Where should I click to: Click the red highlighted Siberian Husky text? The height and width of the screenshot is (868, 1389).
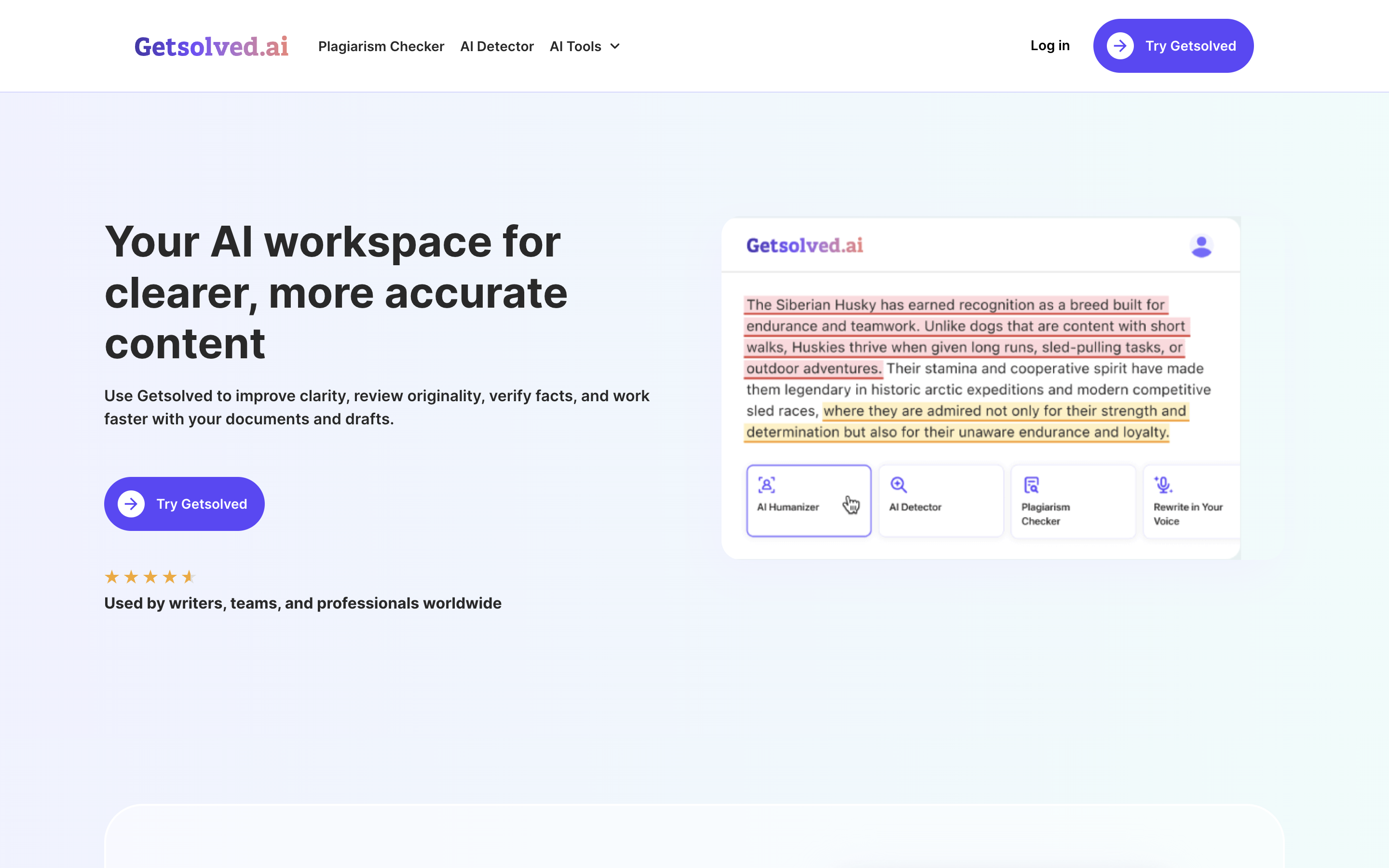coord(955,305)
